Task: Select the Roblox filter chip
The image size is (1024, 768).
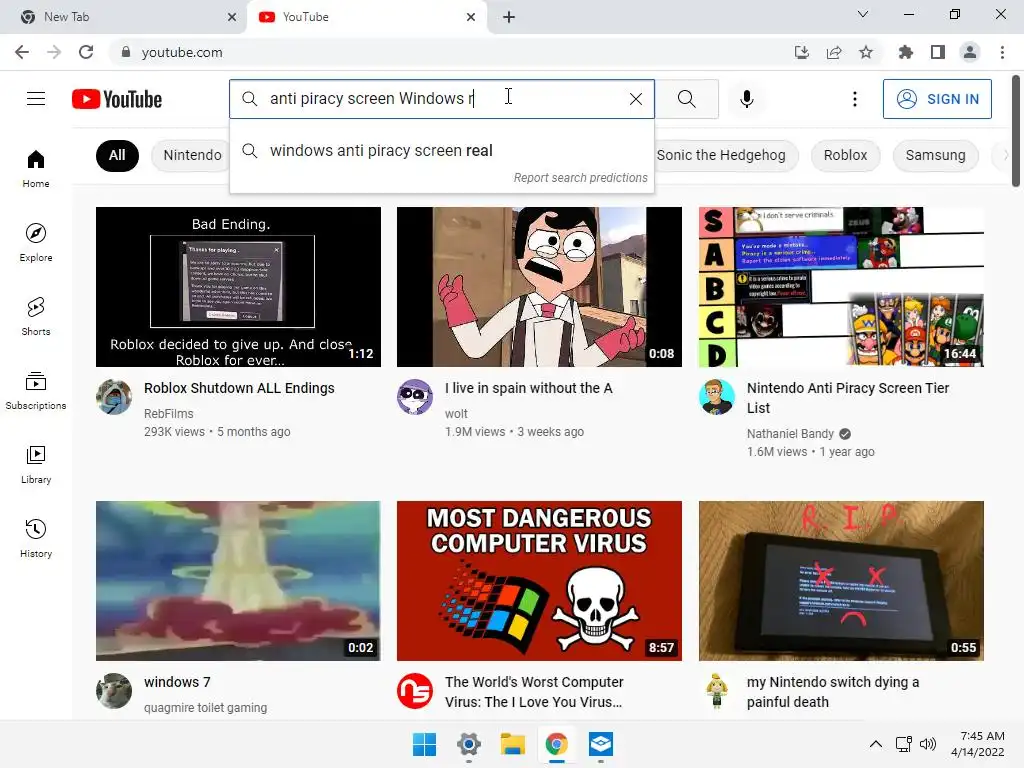Action: coord(845,155)
